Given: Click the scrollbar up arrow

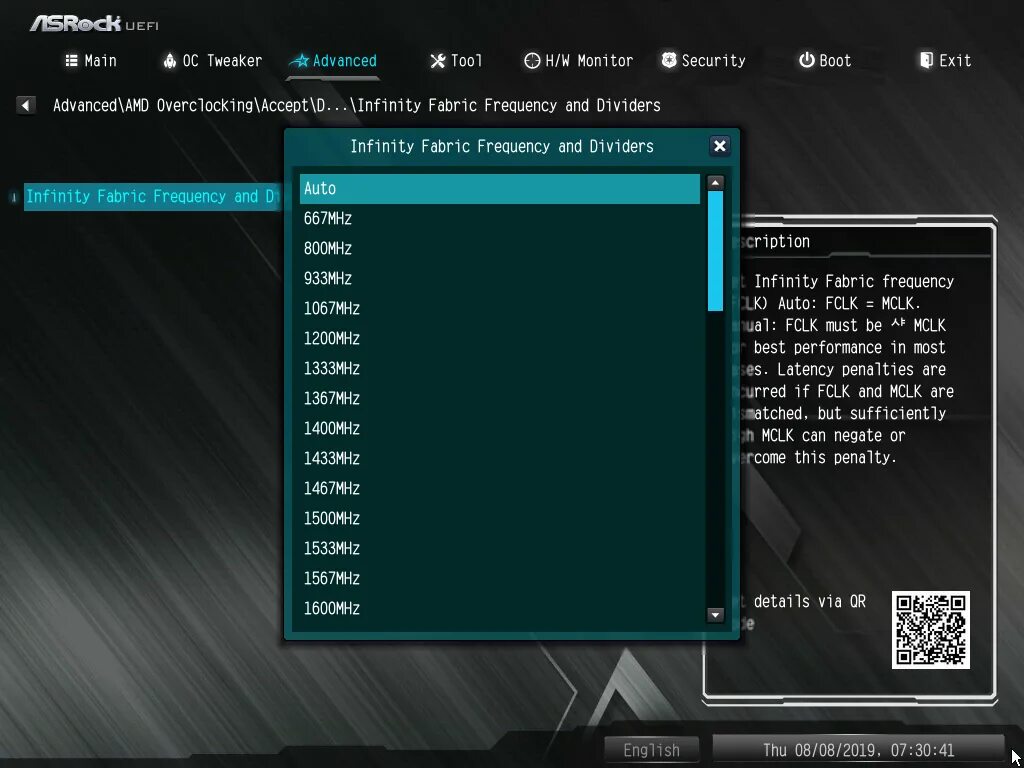Looking at the screenshot, I should click(715, 181).
